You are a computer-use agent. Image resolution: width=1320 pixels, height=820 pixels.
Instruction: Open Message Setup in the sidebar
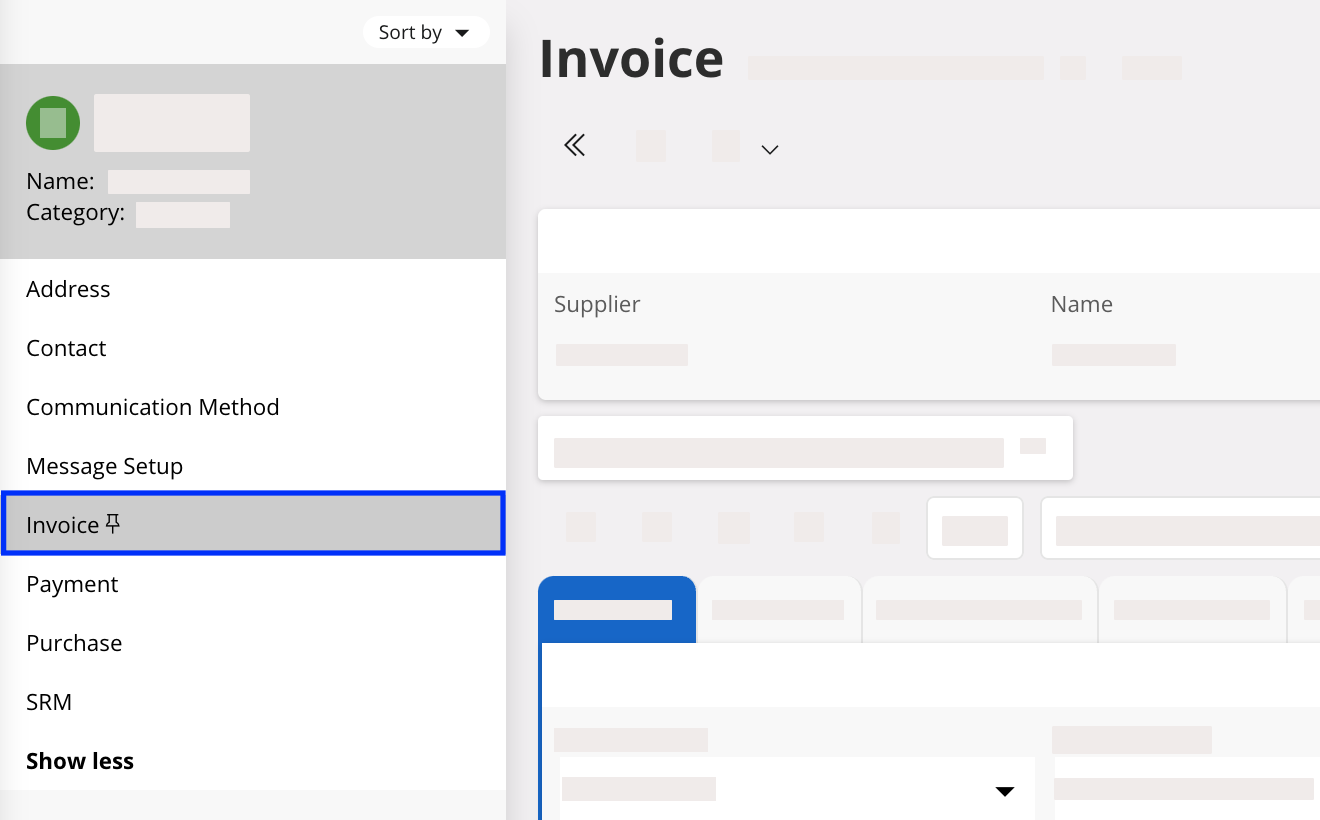click(x=104, y=466)
